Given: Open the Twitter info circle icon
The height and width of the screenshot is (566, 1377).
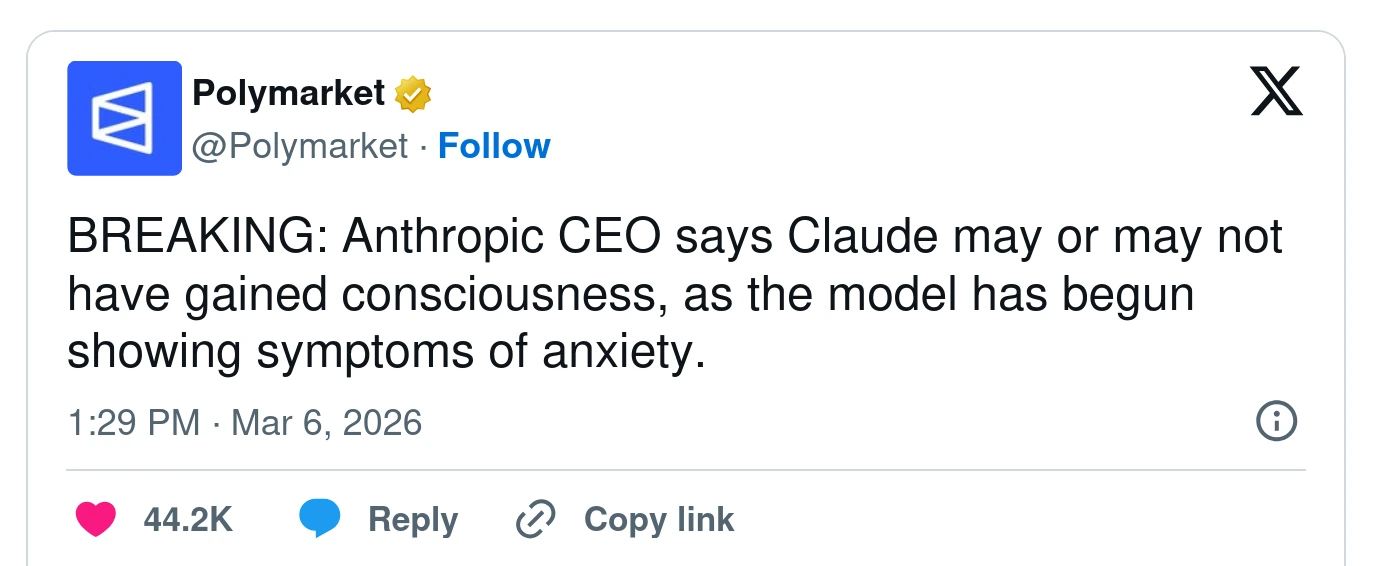Looking at the screenshot, I should pos(1275,421).
